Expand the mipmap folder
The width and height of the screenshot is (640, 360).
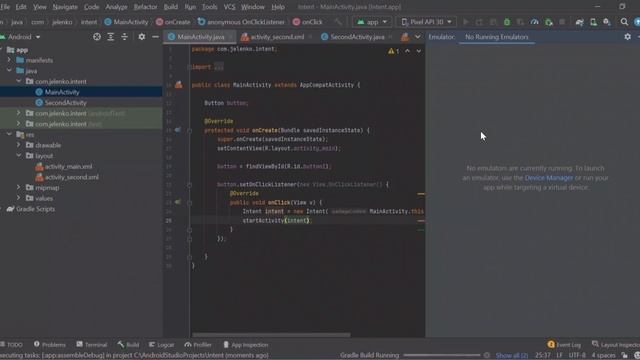pyautogui.click(x=19, y=187)
